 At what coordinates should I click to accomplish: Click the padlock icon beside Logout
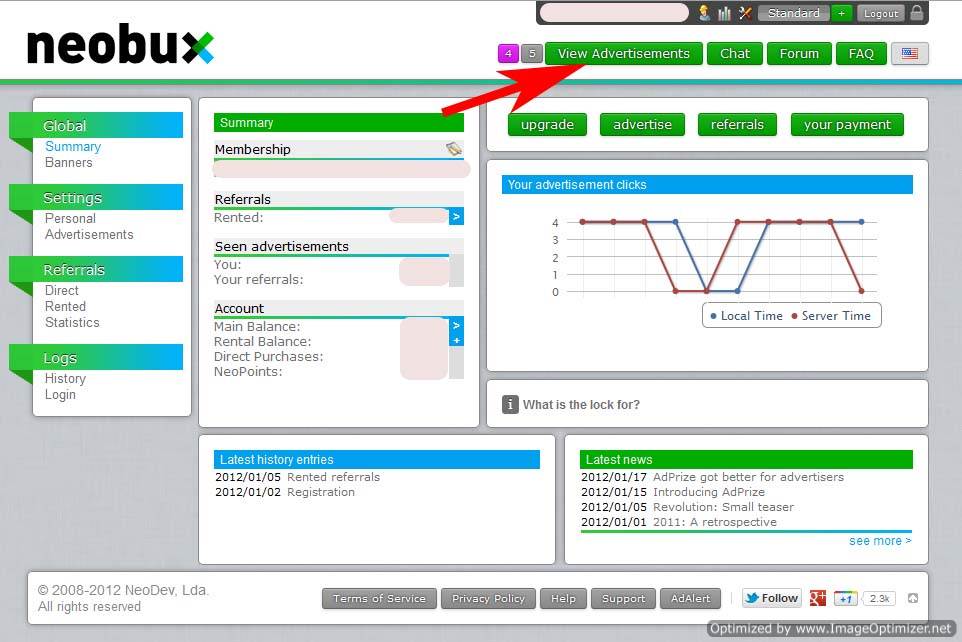coord(918,13)
